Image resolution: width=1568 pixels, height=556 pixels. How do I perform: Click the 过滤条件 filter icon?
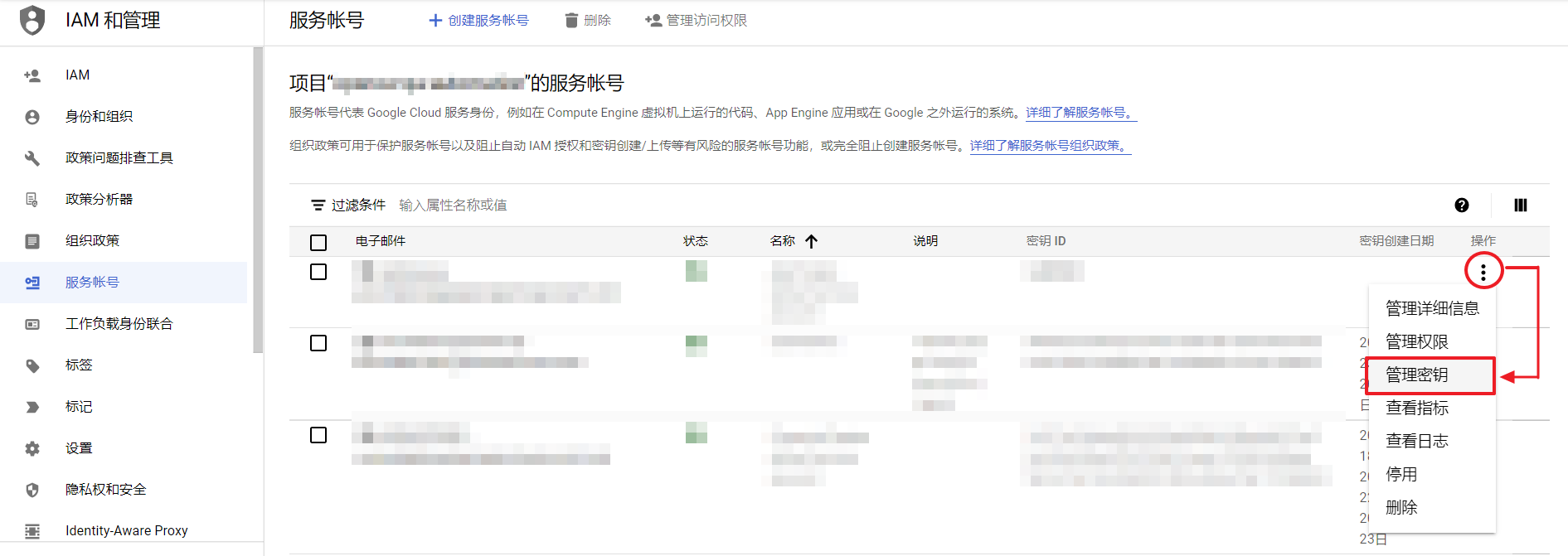[x=318, y=205]
